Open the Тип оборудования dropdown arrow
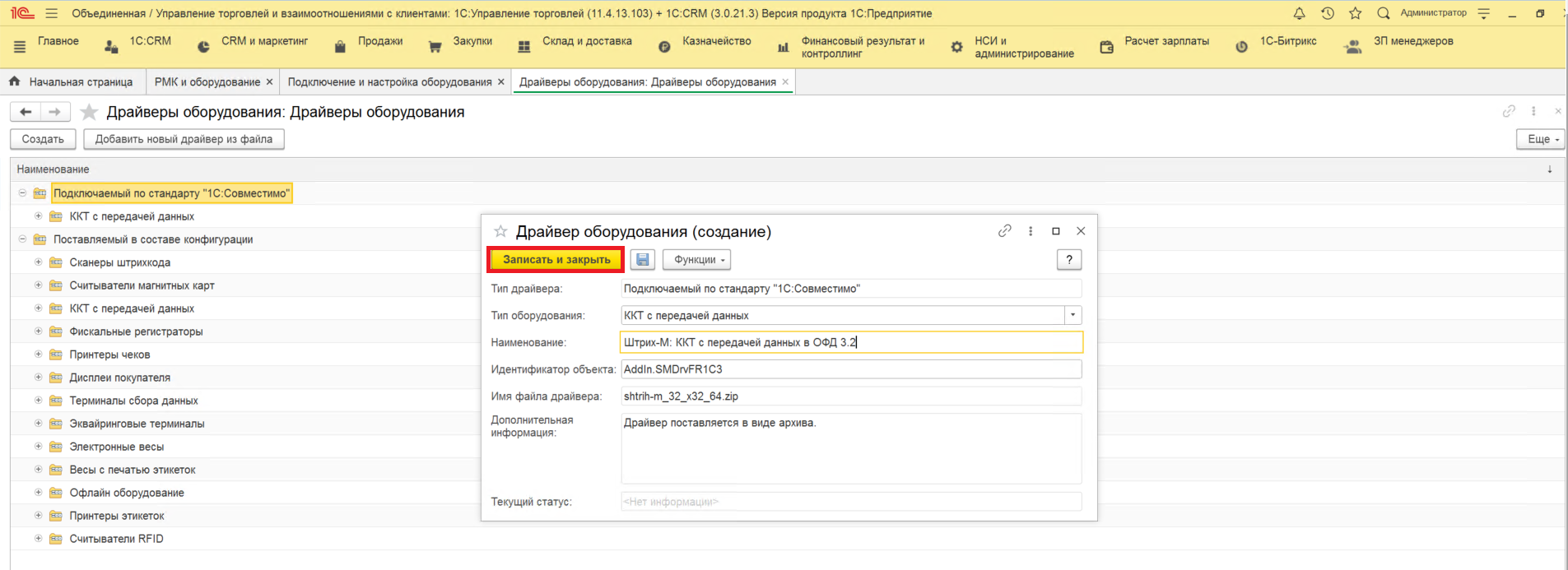1568x570 pixels. [1072, 315]
